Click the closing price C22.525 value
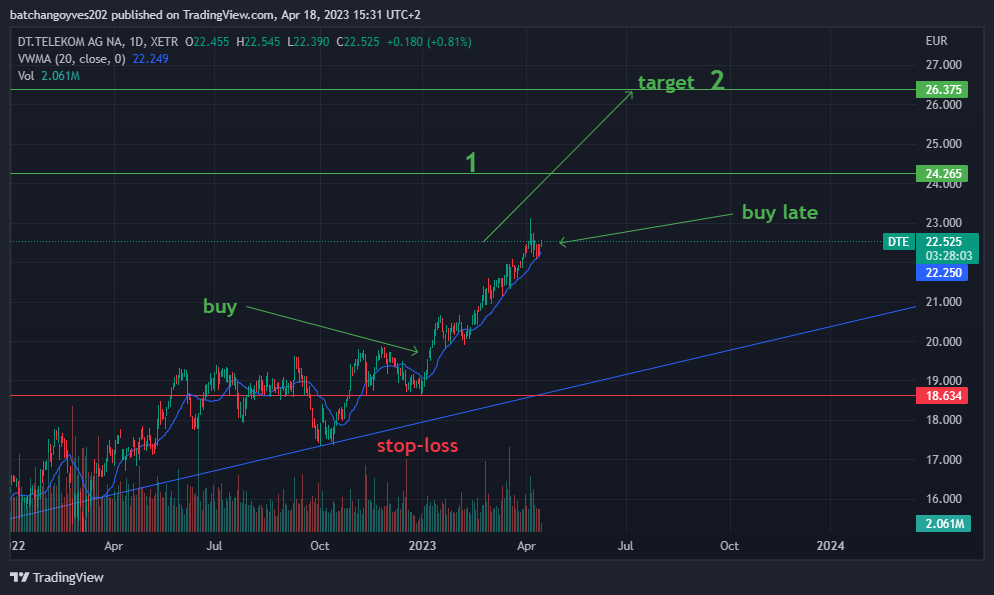The width and height of the screenshot is (994, 595). [358, 42]
